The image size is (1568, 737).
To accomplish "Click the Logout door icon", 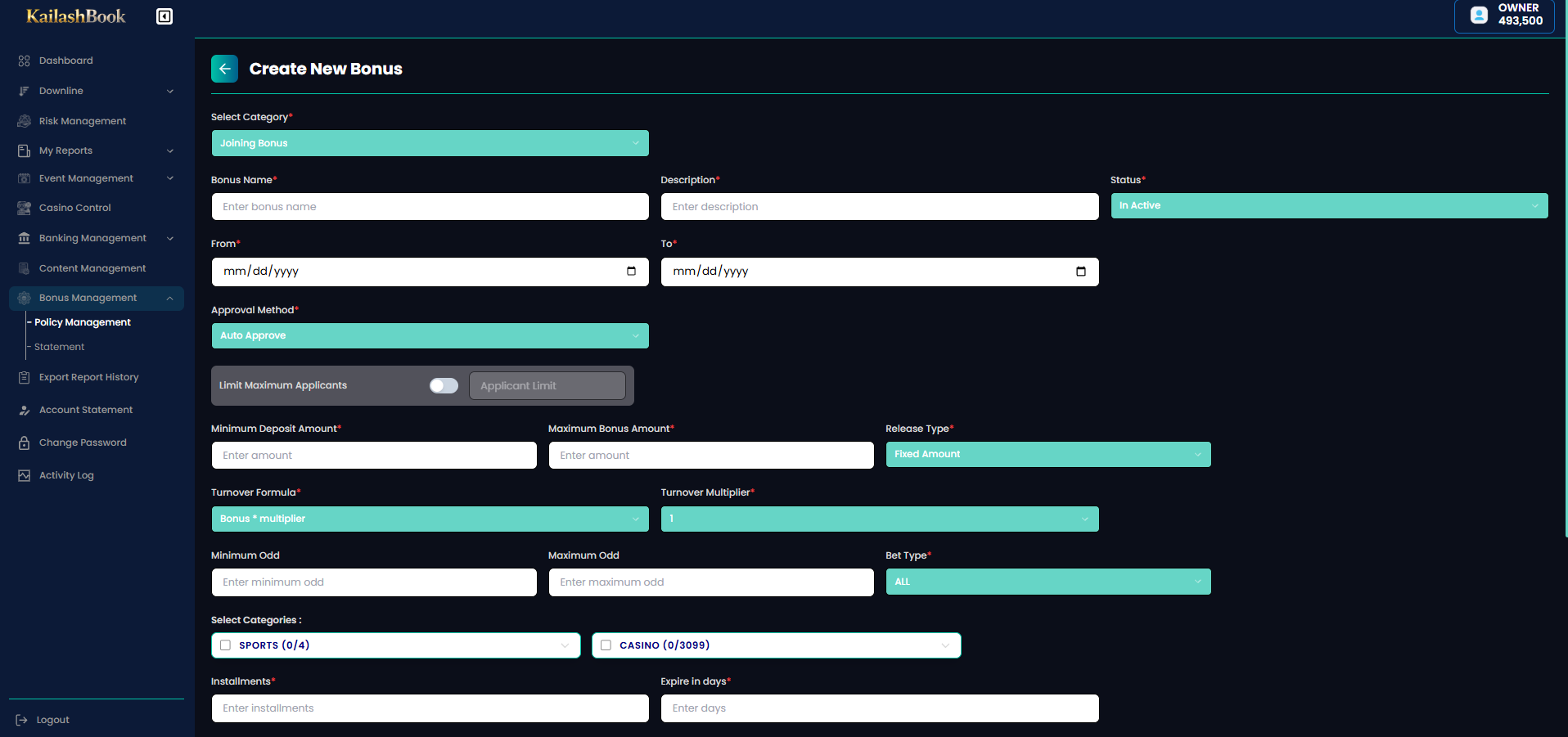I will [22, 720].
